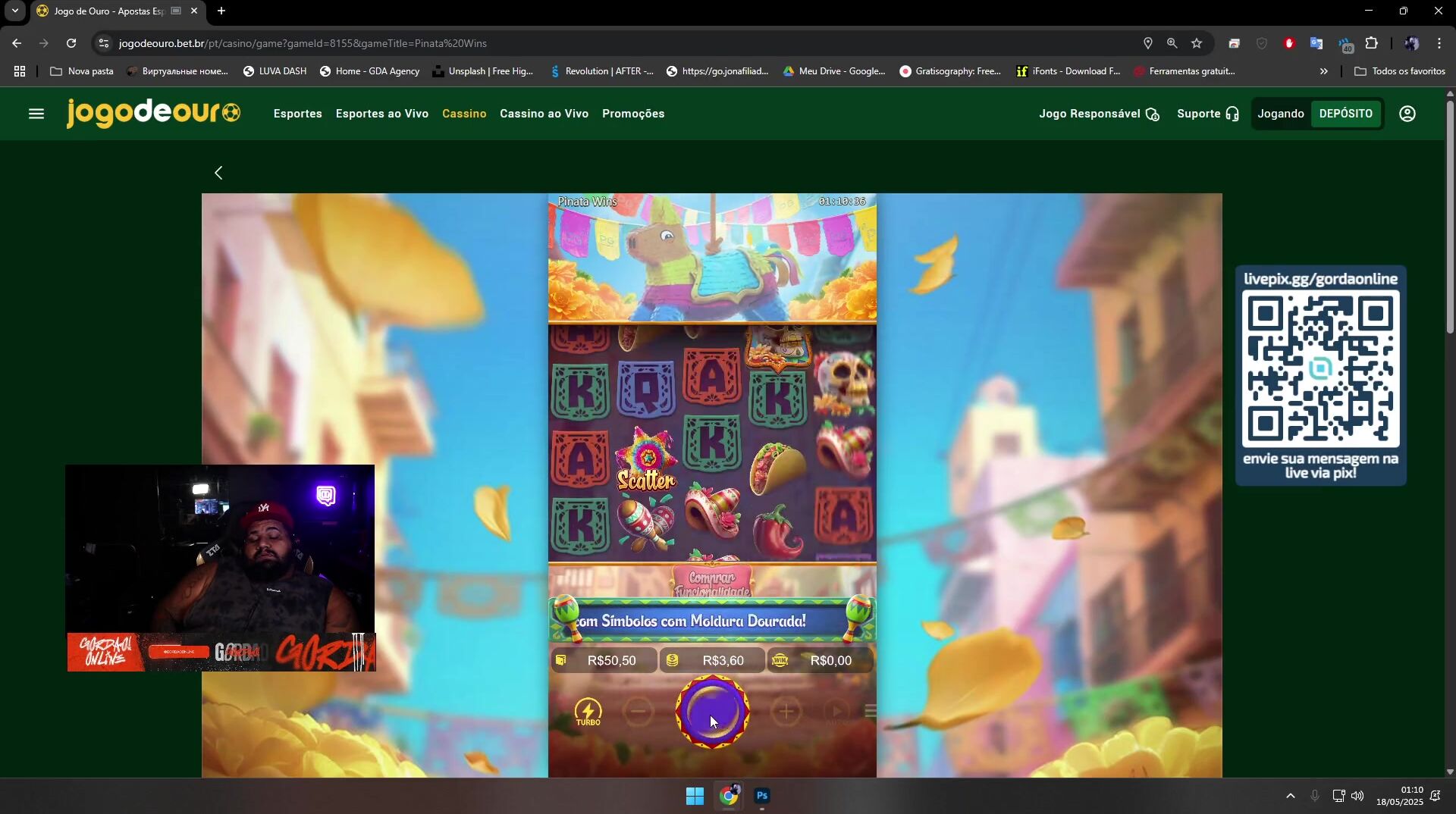The image size is (1456, 814).
Task: Open Cassino ao Vivo
Action: click(x=544, y=114)
